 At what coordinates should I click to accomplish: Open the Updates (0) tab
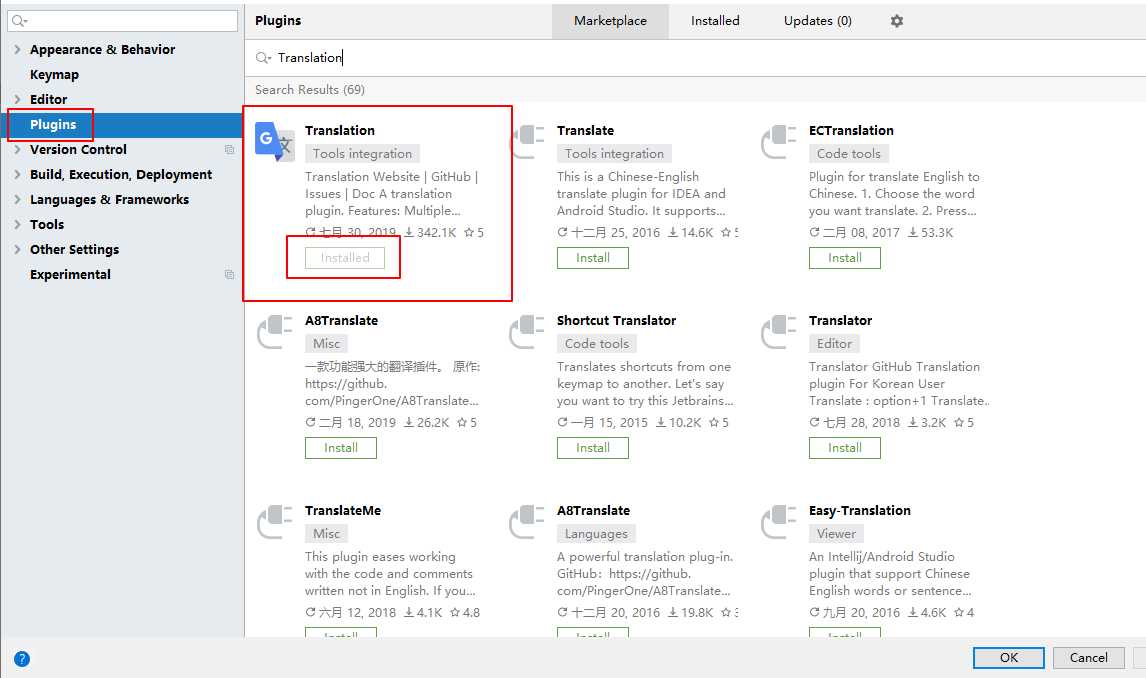[x=818, y=20]
